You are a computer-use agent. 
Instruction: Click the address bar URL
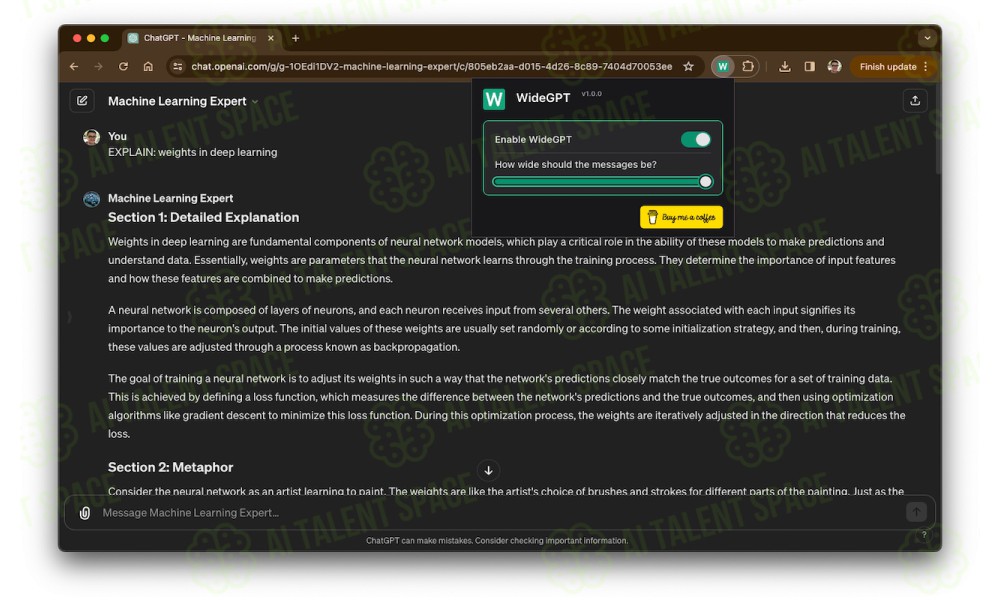point(432,66)
